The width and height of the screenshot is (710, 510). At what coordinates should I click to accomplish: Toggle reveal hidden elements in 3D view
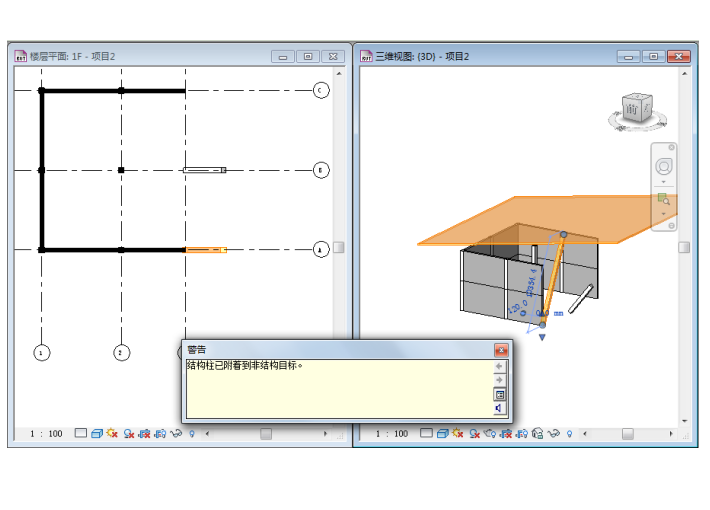(x=569, y=434)
